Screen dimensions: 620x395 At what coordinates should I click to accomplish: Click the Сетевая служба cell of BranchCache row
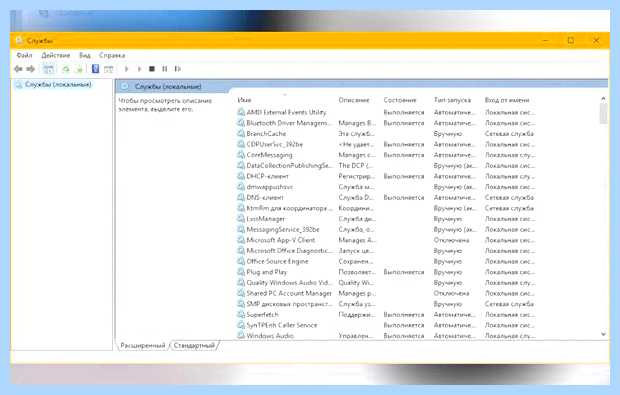[509, 134]
